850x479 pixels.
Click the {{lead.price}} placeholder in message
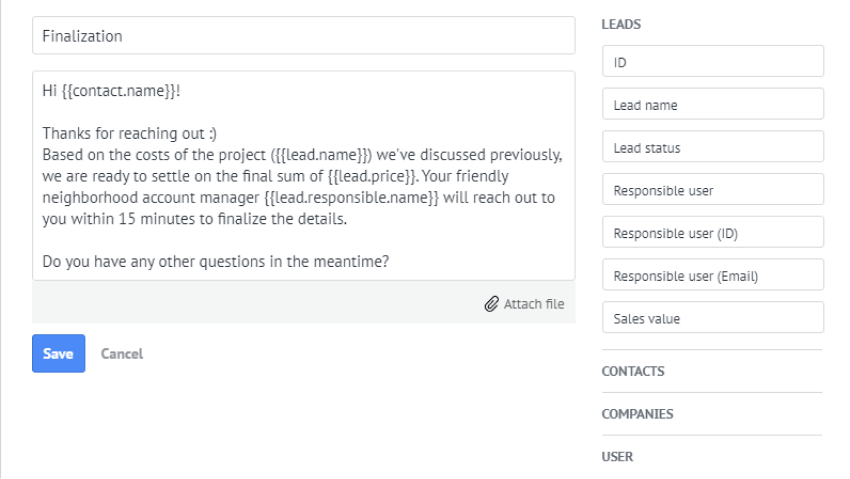(x=382, y=175)
